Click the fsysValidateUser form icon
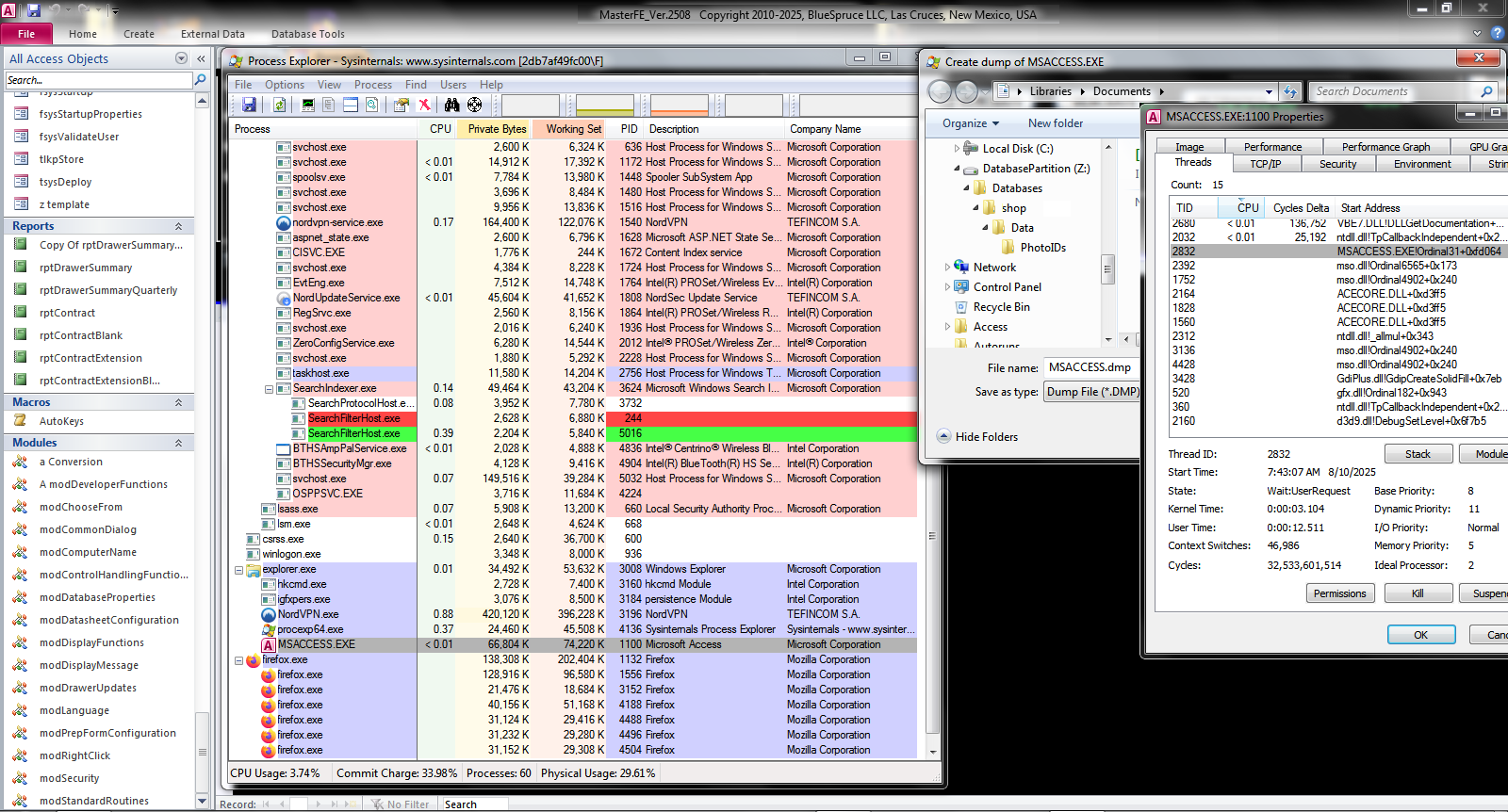The image size is (1508, 812). coord(21,137)
